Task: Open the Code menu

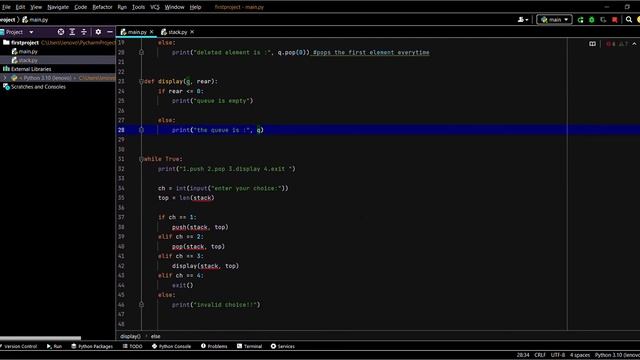Action: point(80,7)
